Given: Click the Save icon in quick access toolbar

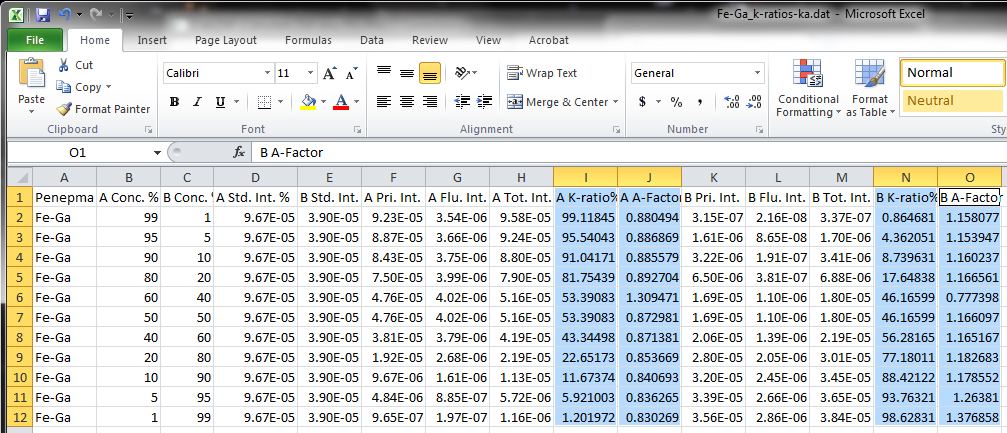Looking at the screenshot, I should pyautogui.click(x=42, y=15).
